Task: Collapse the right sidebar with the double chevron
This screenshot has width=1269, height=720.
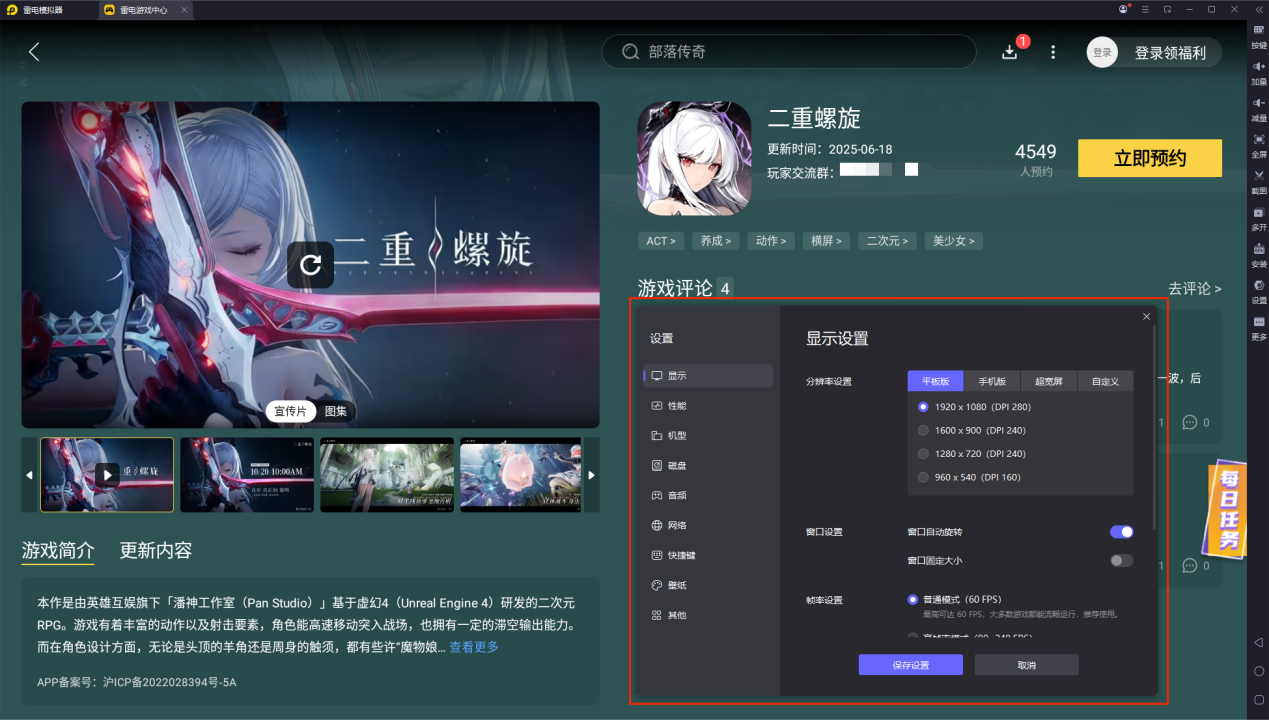Action: [1259, 9]
